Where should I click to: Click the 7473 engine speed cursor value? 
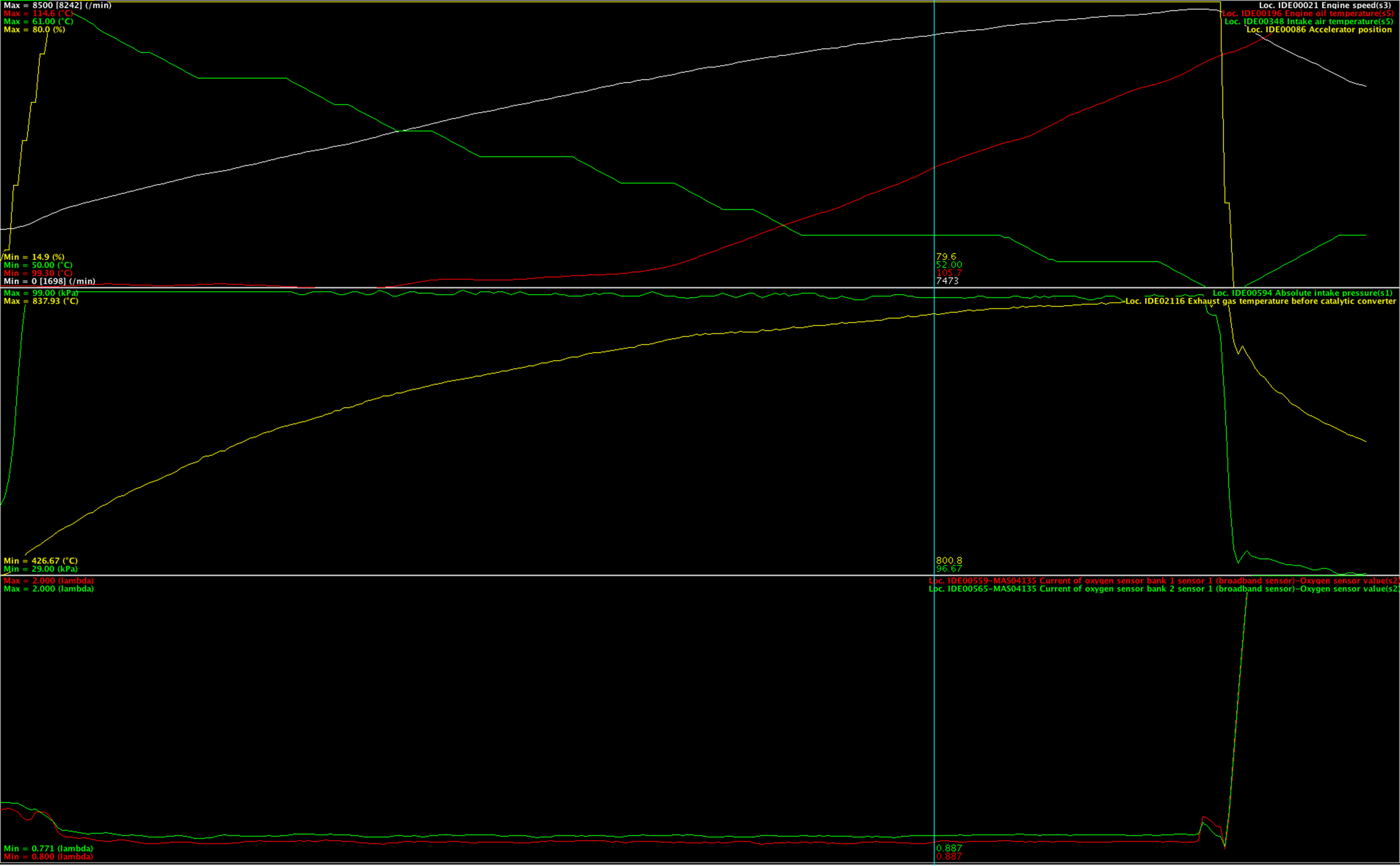947,281
